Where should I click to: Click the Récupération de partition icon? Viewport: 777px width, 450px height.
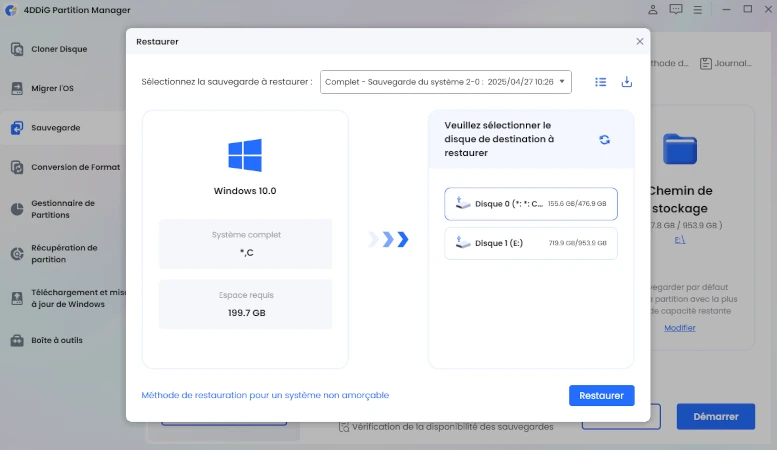pyautogui.click(x=17, y=254)
